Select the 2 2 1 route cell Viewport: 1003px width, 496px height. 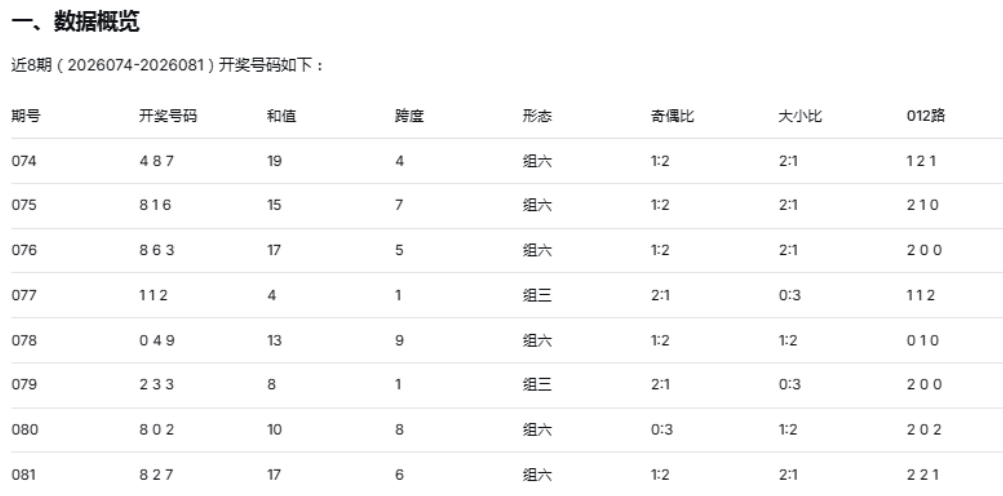(x=921, y=476)
